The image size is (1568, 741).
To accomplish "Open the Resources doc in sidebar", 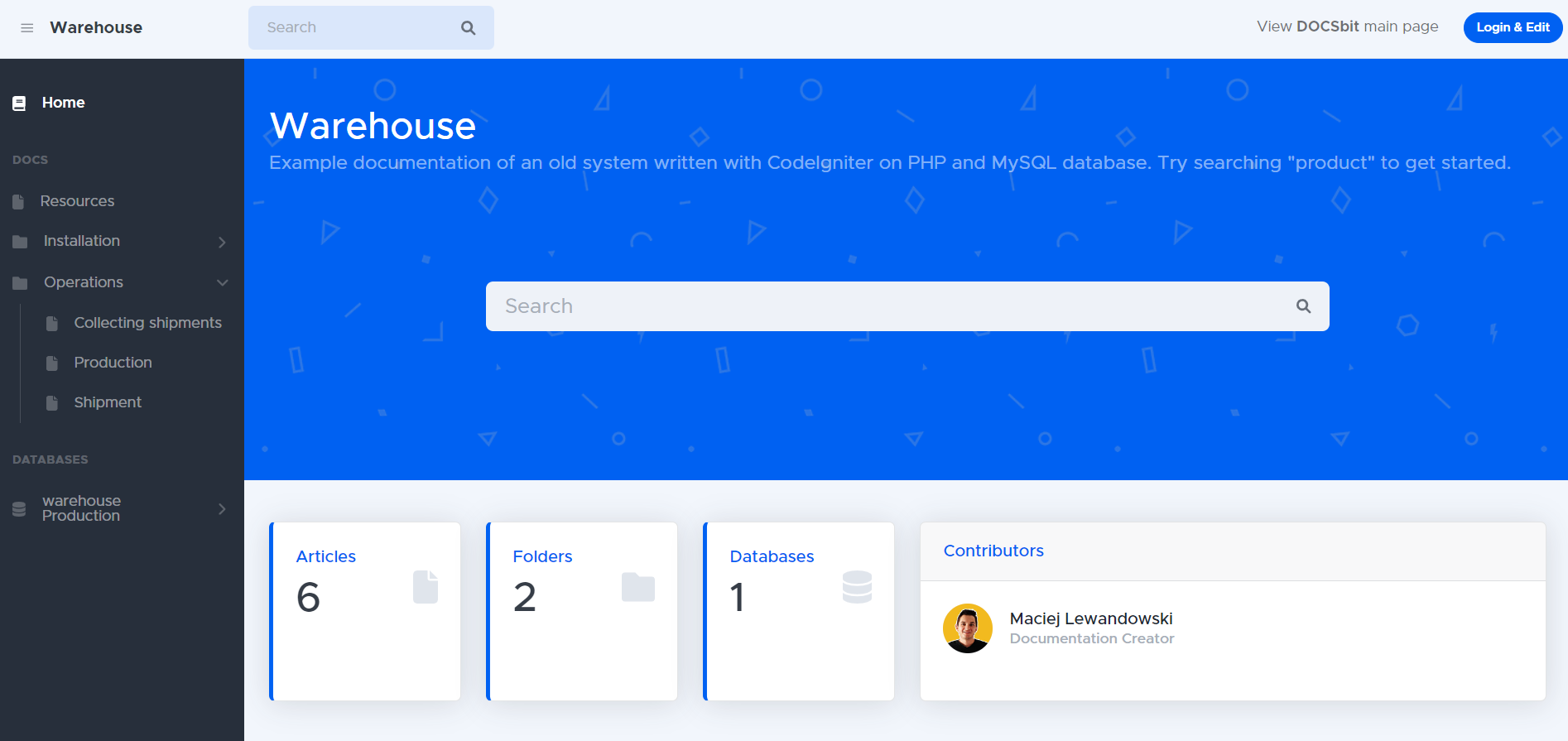I will coord(77,201).
